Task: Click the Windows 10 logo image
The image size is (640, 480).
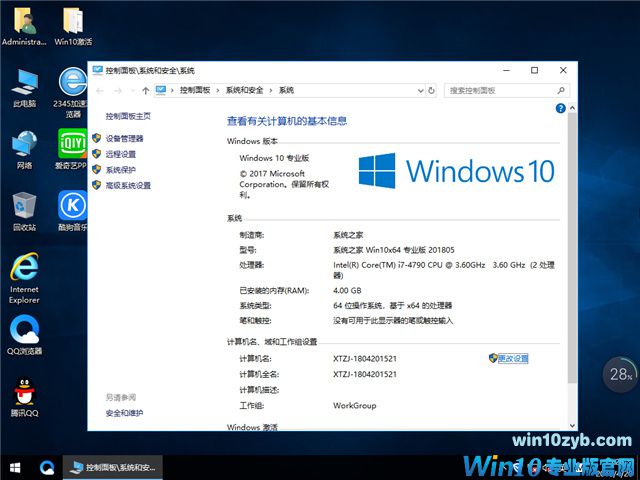Action: [456, 171]
